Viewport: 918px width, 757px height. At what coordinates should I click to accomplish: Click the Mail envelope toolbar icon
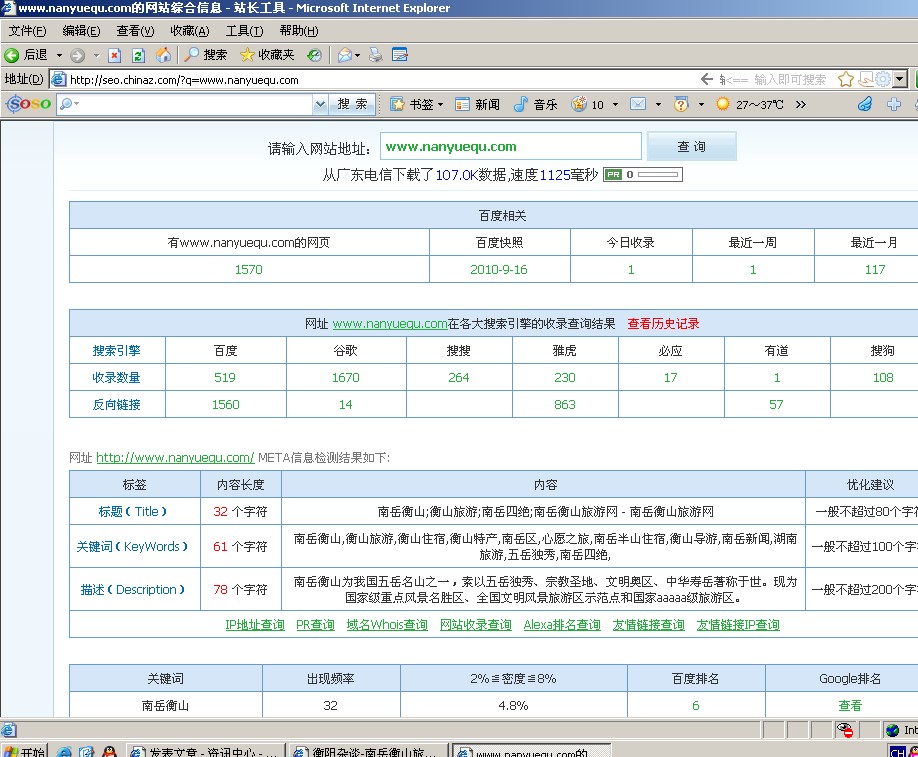click(345, 55)
